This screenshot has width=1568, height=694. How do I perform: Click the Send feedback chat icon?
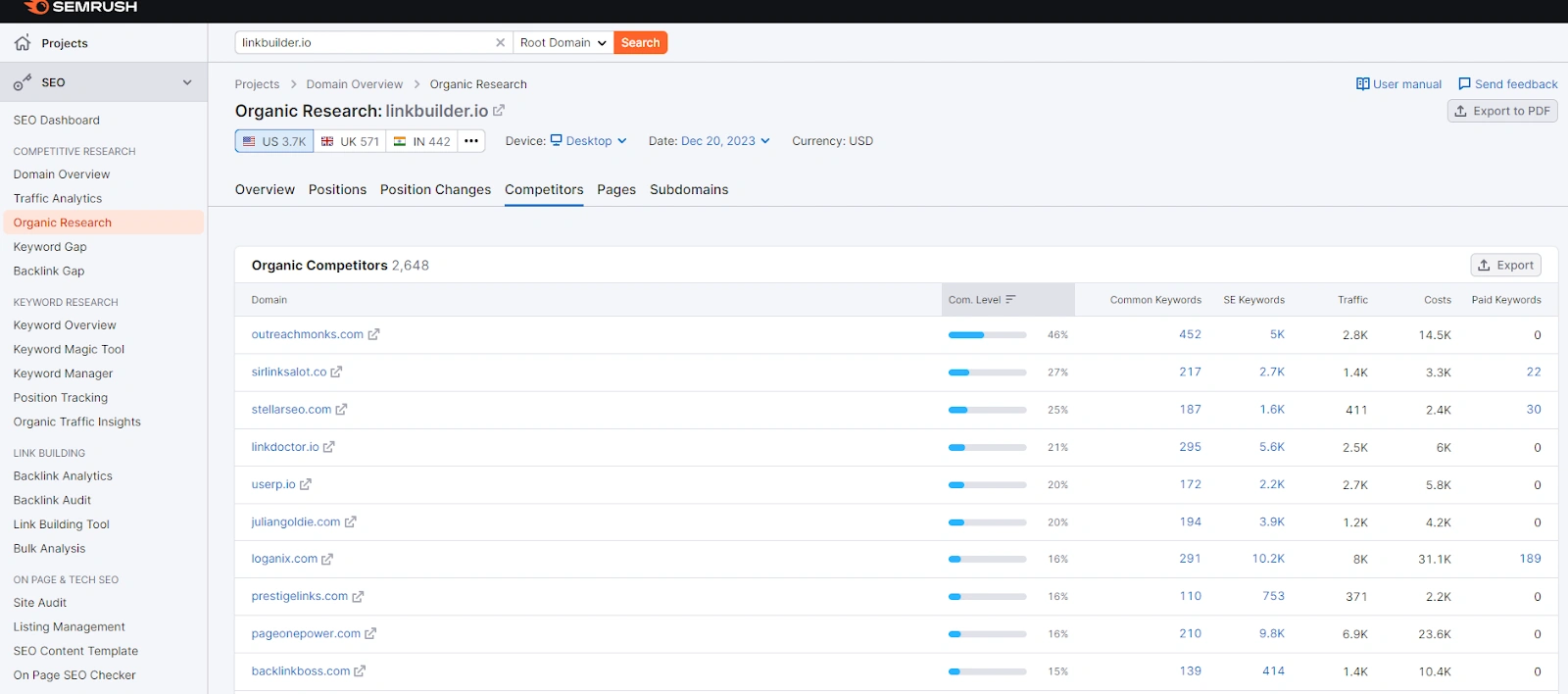(1464, 84)
